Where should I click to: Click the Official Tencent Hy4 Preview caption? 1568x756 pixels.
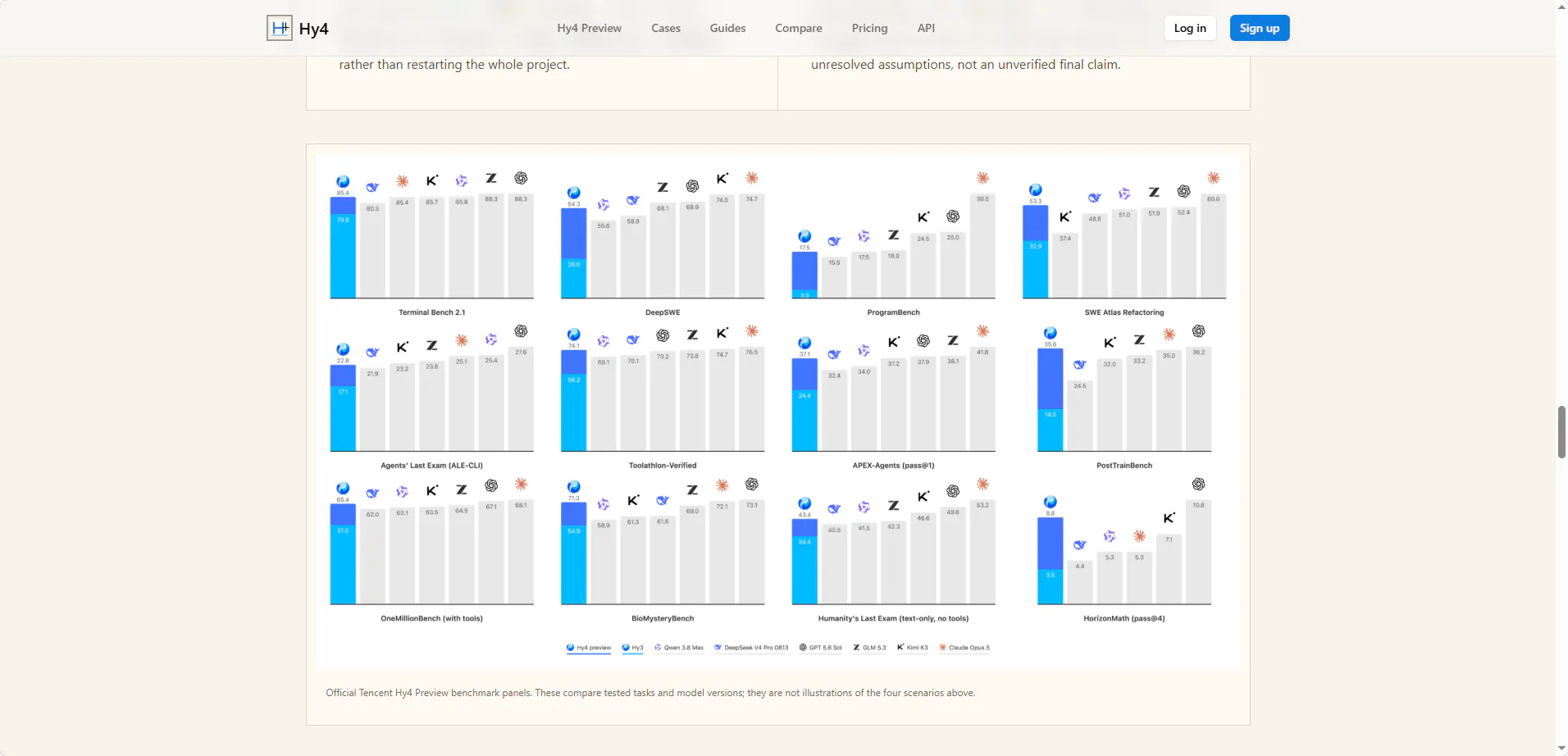650,693
